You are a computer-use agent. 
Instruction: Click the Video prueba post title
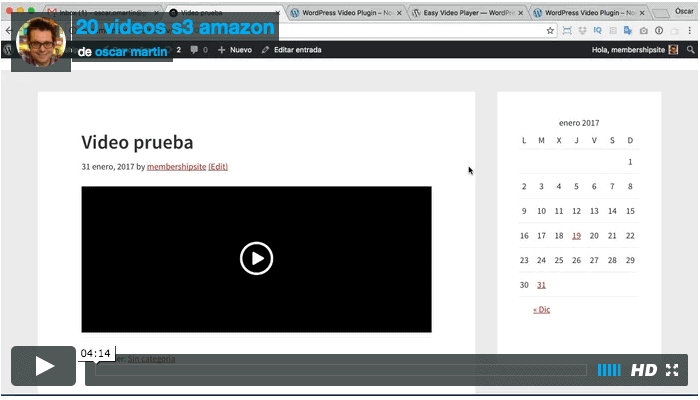click(137, 142)
